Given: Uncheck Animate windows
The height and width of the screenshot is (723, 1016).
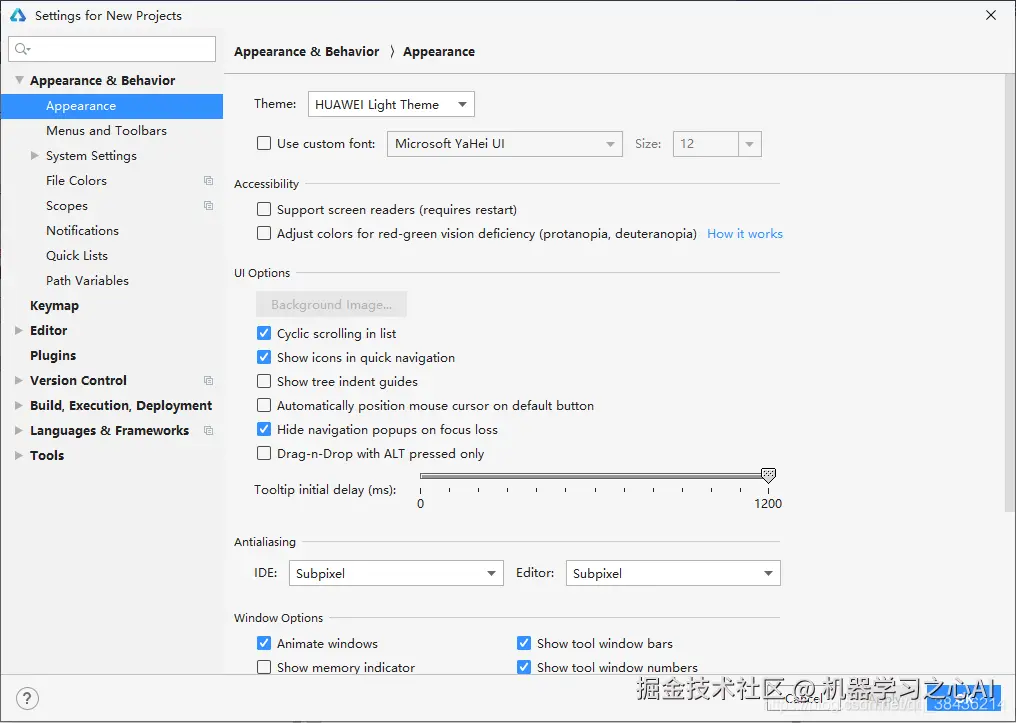Looking at the screenshot, I should click(x=264, y=643).
